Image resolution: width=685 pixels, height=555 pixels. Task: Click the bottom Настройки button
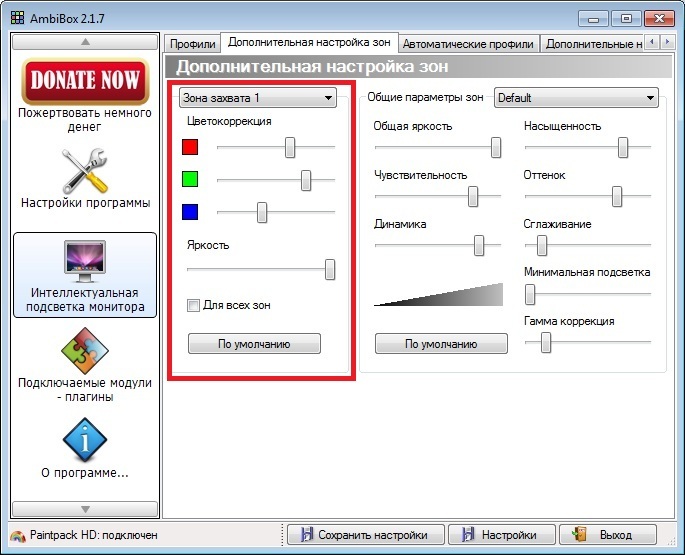pos(502,534)
